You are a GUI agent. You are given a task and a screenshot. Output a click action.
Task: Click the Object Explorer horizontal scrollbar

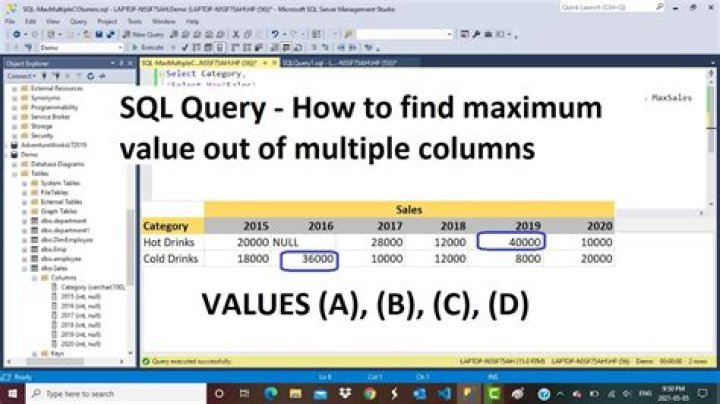55,362
